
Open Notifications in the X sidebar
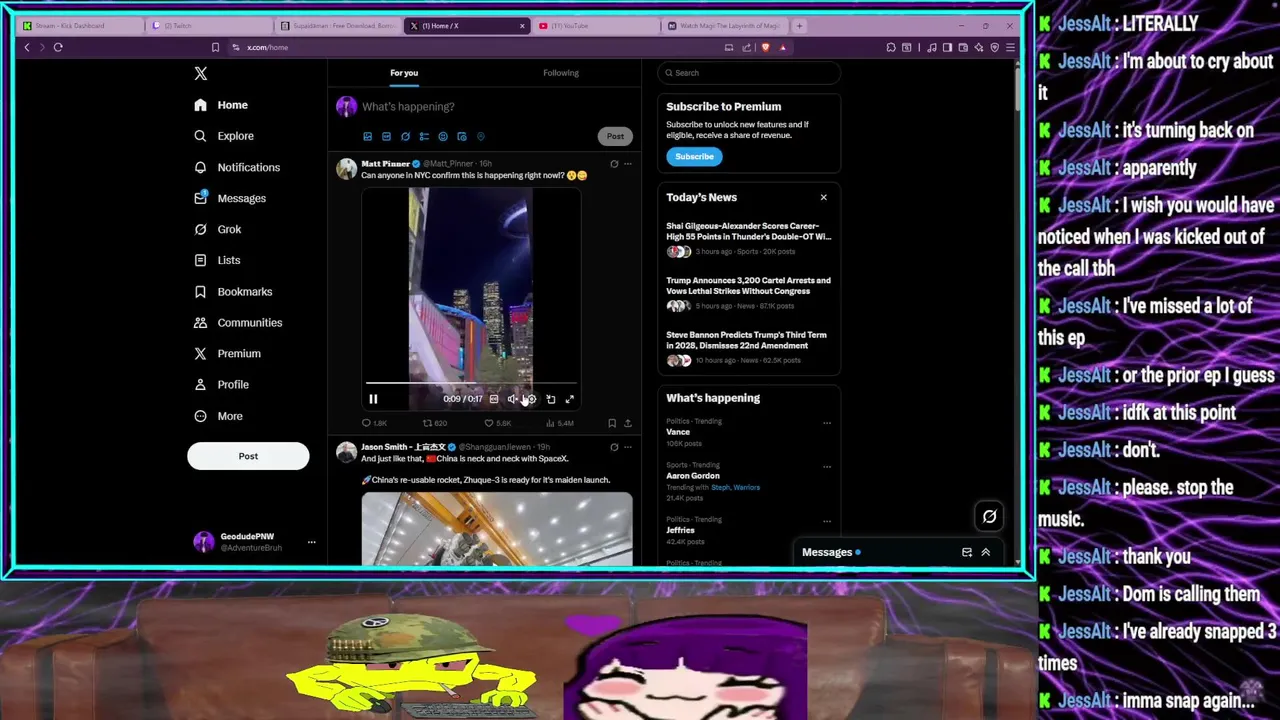237,167
